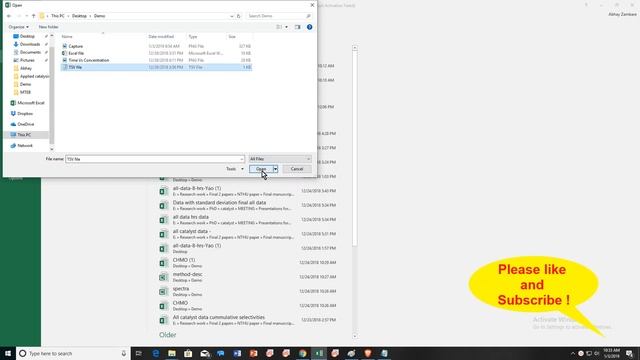Open File Explorer from taskbar

[x=172, y=353]
